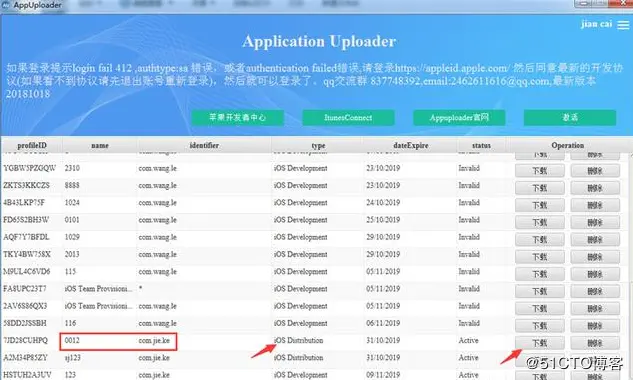The height and width of the screenshot is (380, 633).
Task: Click expiry date 25/10/2019
Action: point(383,220)
